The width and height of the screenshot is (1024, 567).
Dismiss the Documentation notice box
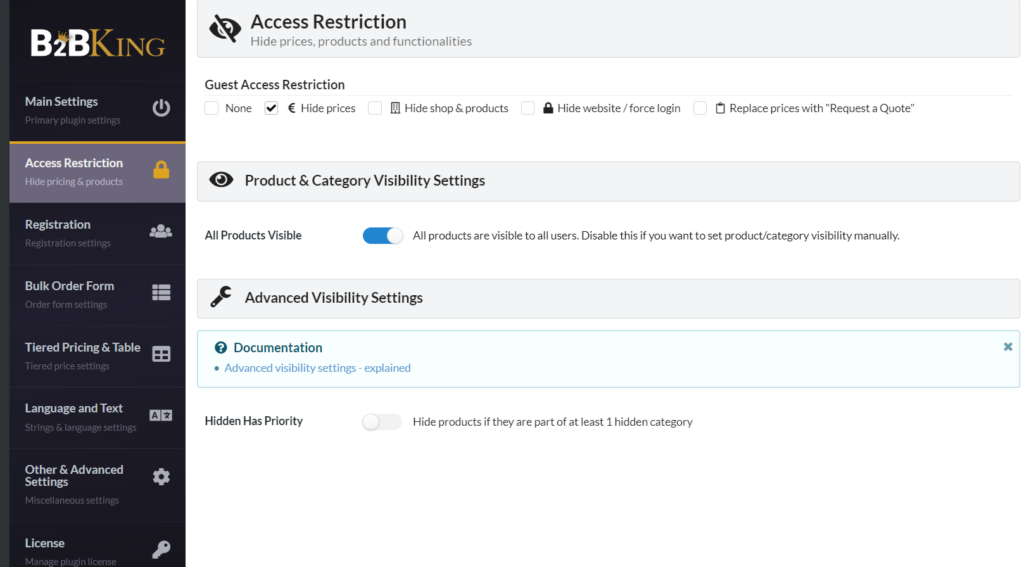tap(1007, 346)
